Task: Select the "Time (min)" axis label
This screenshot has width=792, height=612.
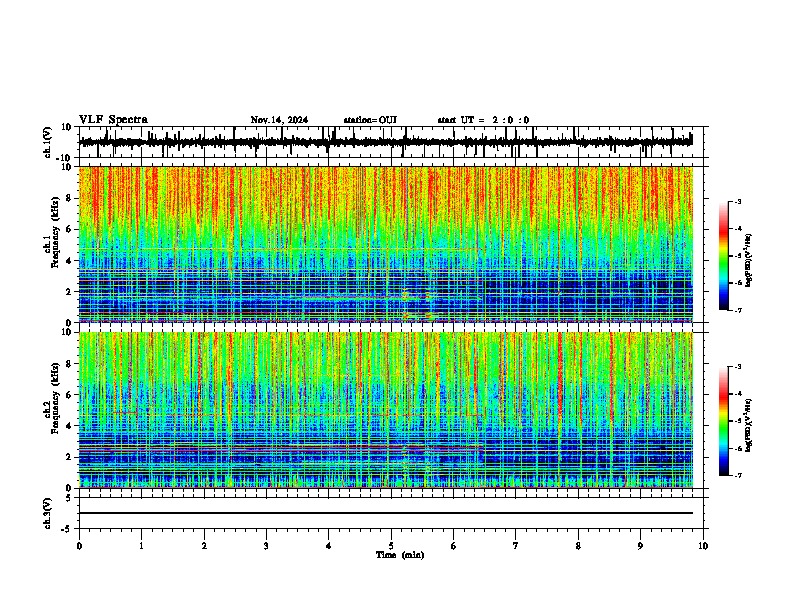Action: coord(400,555)
